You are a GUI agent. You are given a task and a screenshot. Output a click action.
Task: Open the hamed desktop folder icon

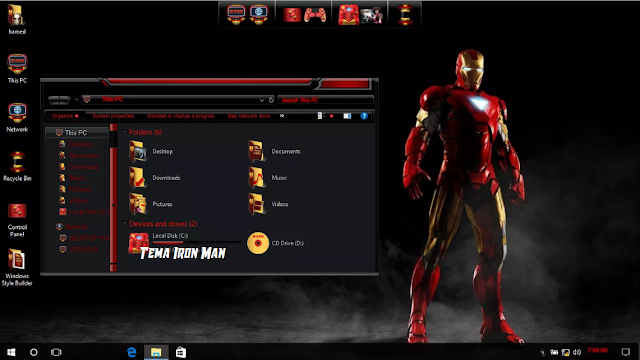coord(17,19)
